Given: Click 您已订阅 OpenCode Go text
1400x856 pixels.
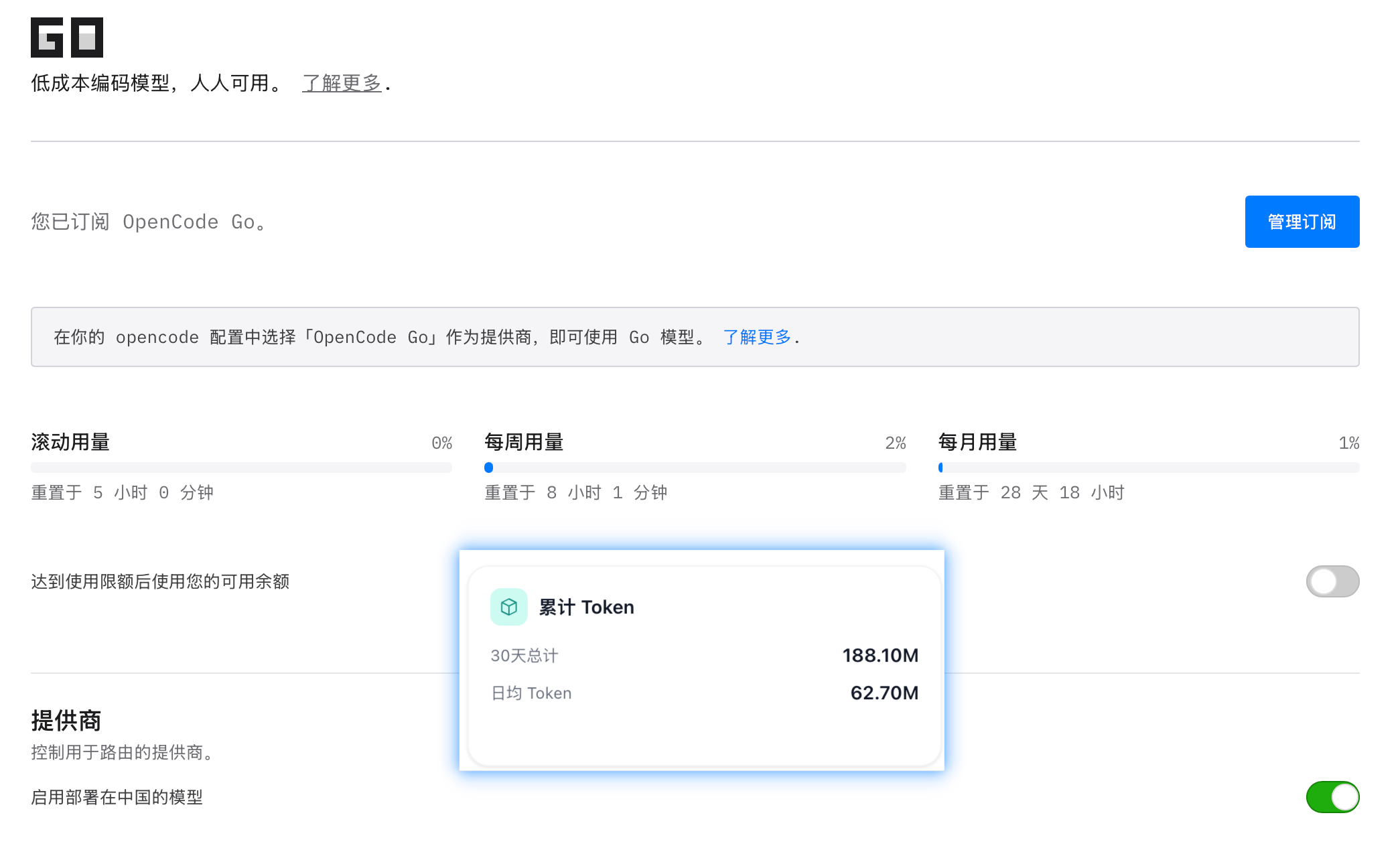Looking at the screenshot, I should (150, 222).
